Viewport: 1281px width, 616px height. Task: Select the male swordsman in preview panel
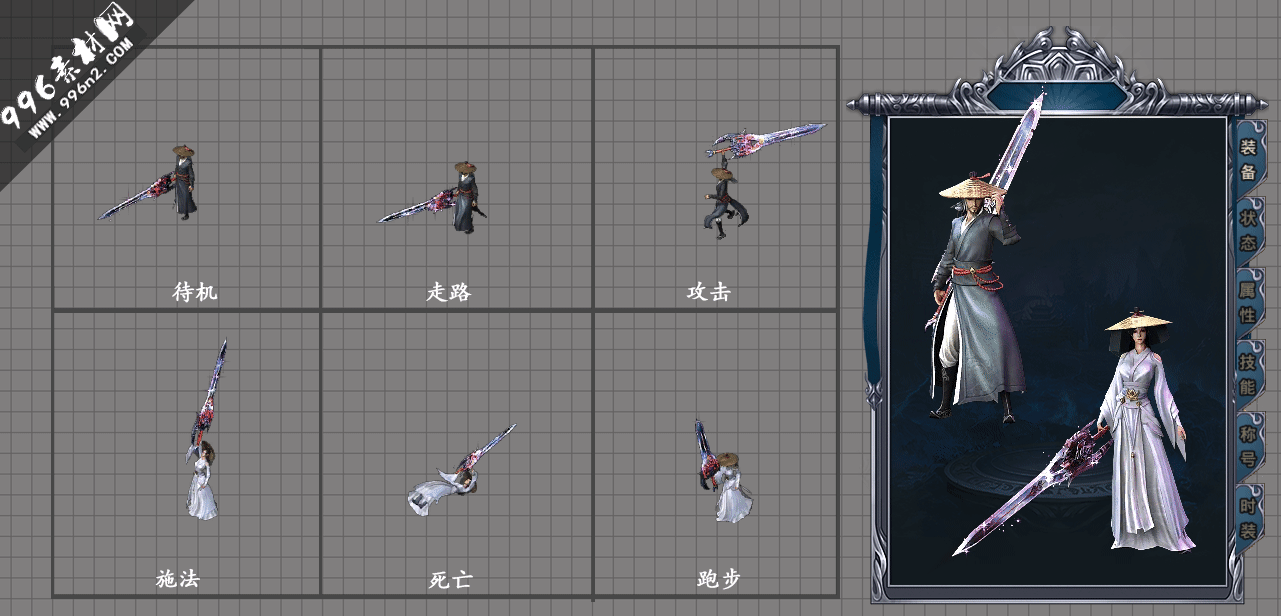tap(978, 300)
